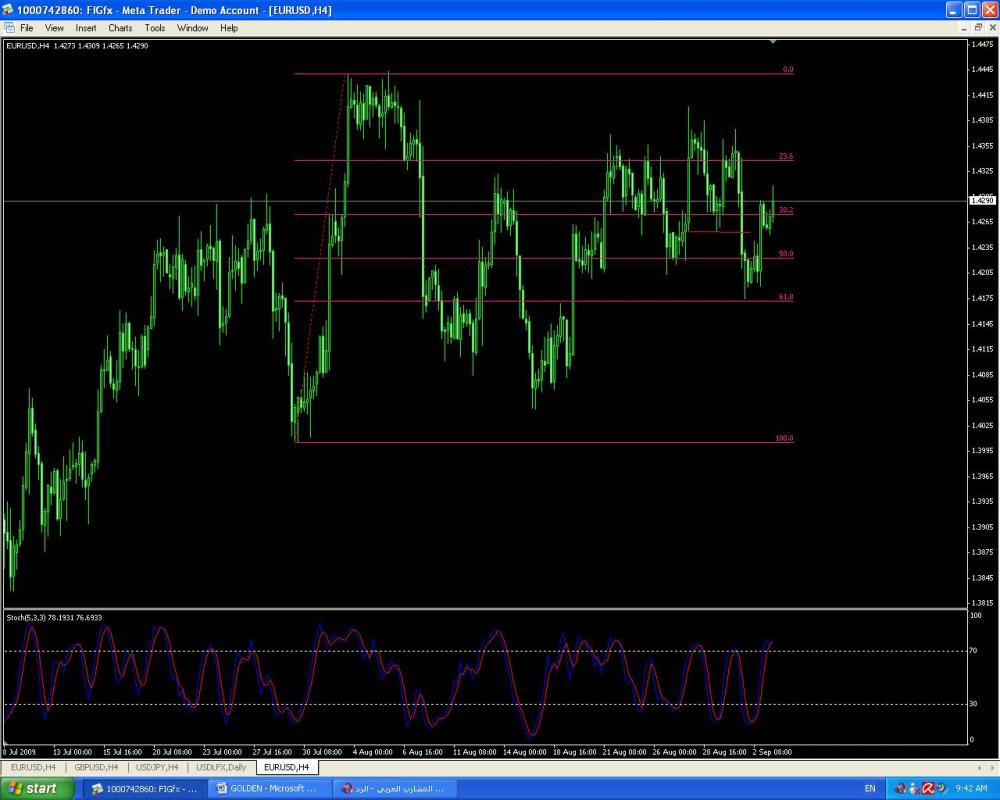Restore the inner chart window in menu bar

point(978,27)
